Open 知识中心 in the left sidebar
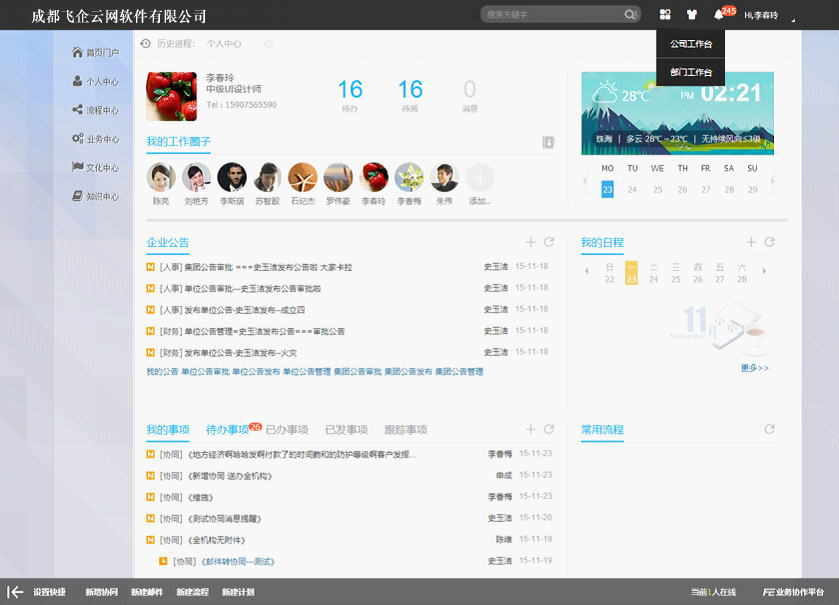 (x=95, y=197)
